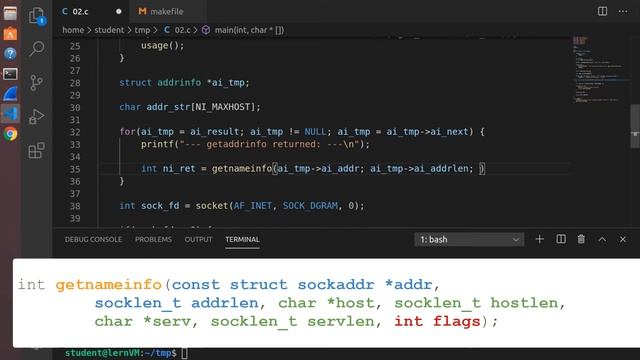The image size is (640, 360).
Task: Open the OUTPUT panel tab
Action: 198,240
